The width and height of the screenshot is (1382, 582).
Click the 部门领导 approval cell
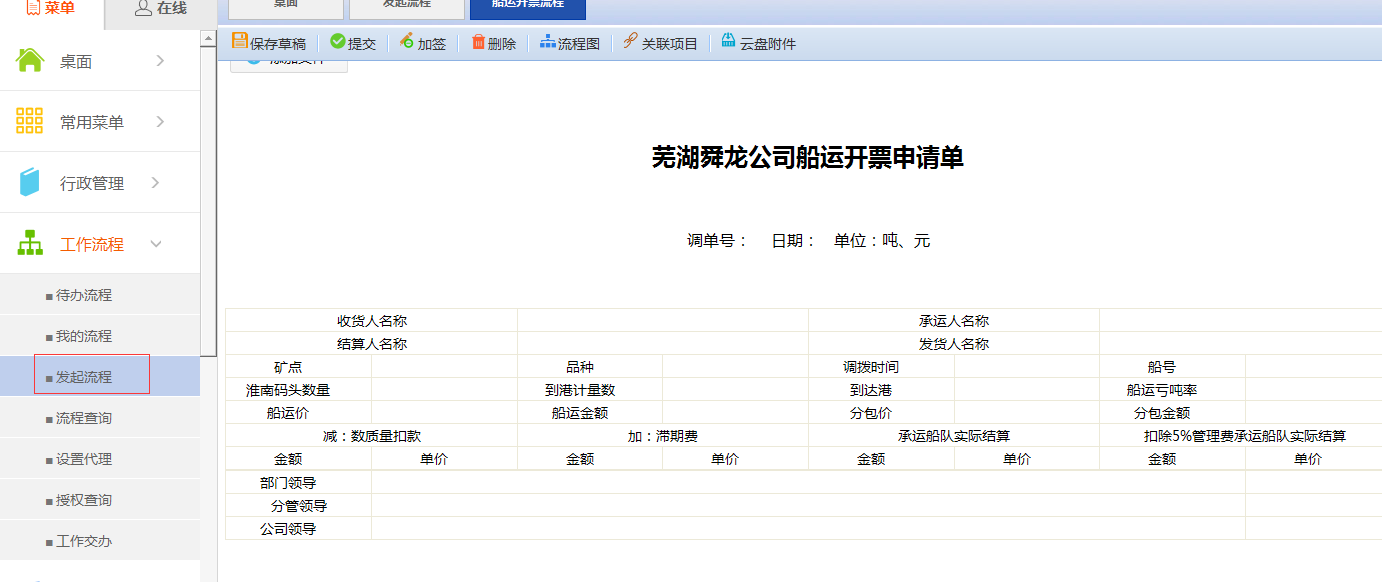click(x=808, y=483)
